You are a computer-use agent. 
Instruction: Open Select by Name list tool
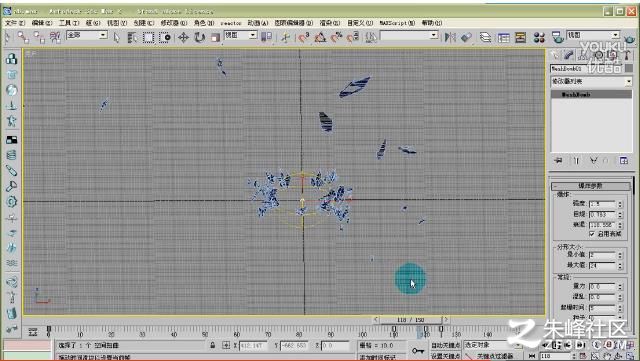tap(132, 38)
